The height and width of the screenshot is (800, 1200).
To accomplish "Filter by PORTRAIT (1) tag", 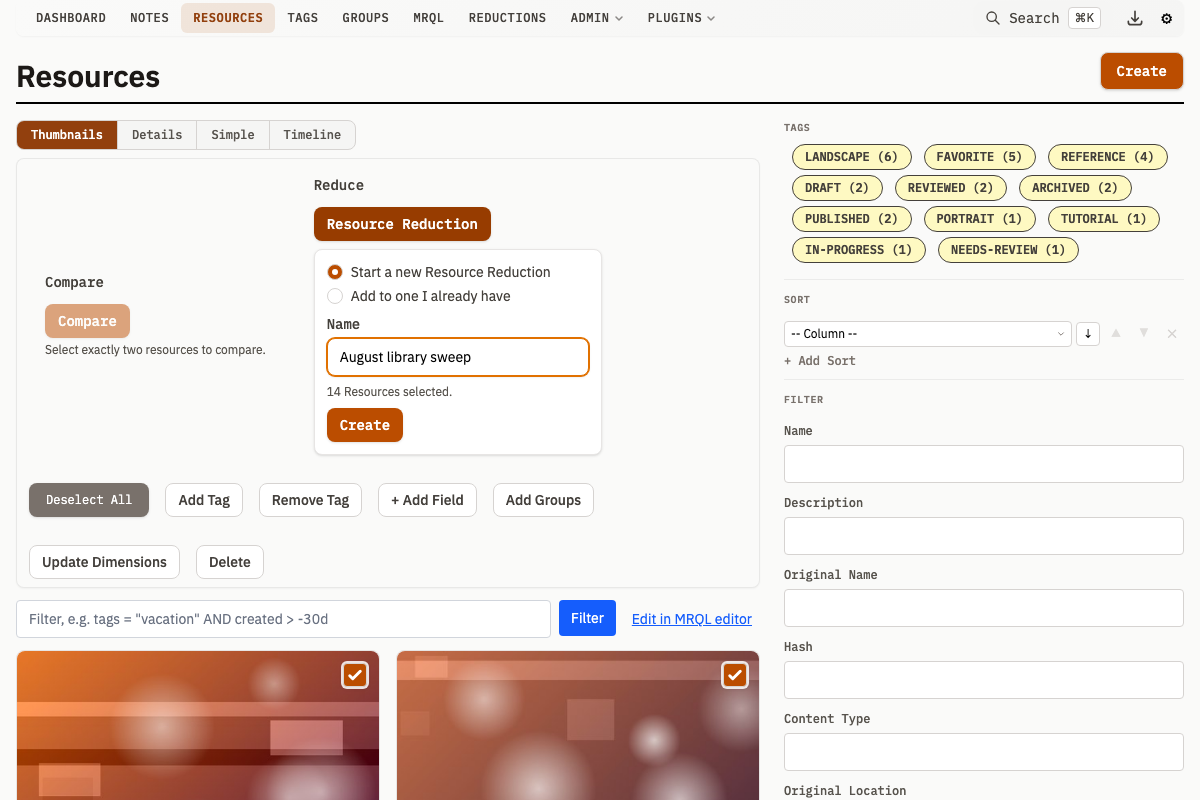I will coord(979,219).
